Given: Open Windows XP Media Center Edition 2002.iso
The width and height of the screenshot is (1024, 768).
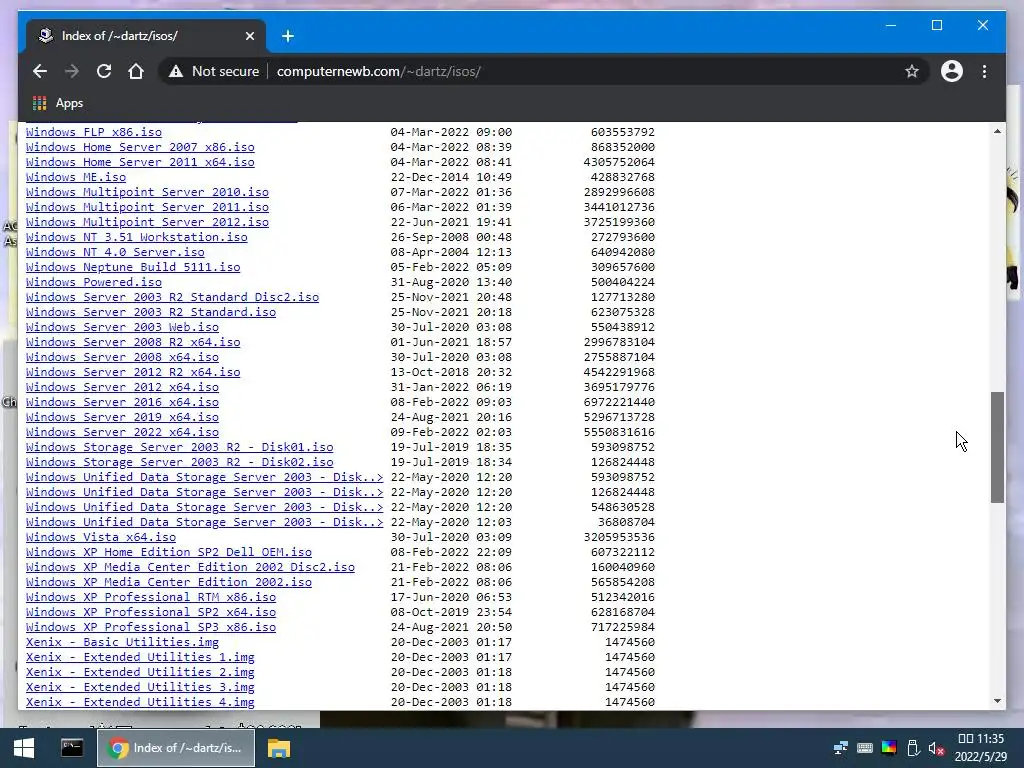Looking at the screenshot, I should coord(168,583).
